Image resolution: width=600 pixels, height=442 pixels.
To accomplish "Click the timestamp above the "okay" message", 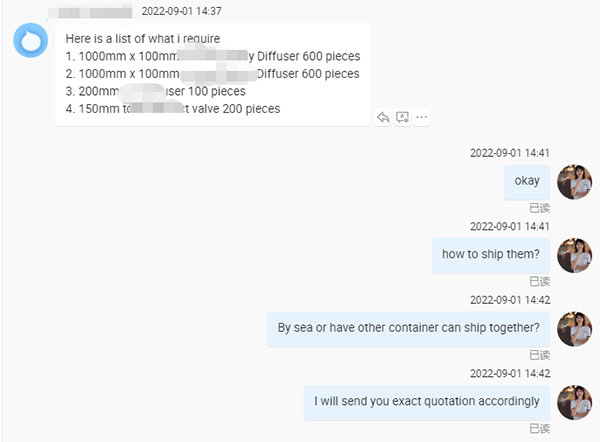I will pyautogui.click(x=510, y=153).
